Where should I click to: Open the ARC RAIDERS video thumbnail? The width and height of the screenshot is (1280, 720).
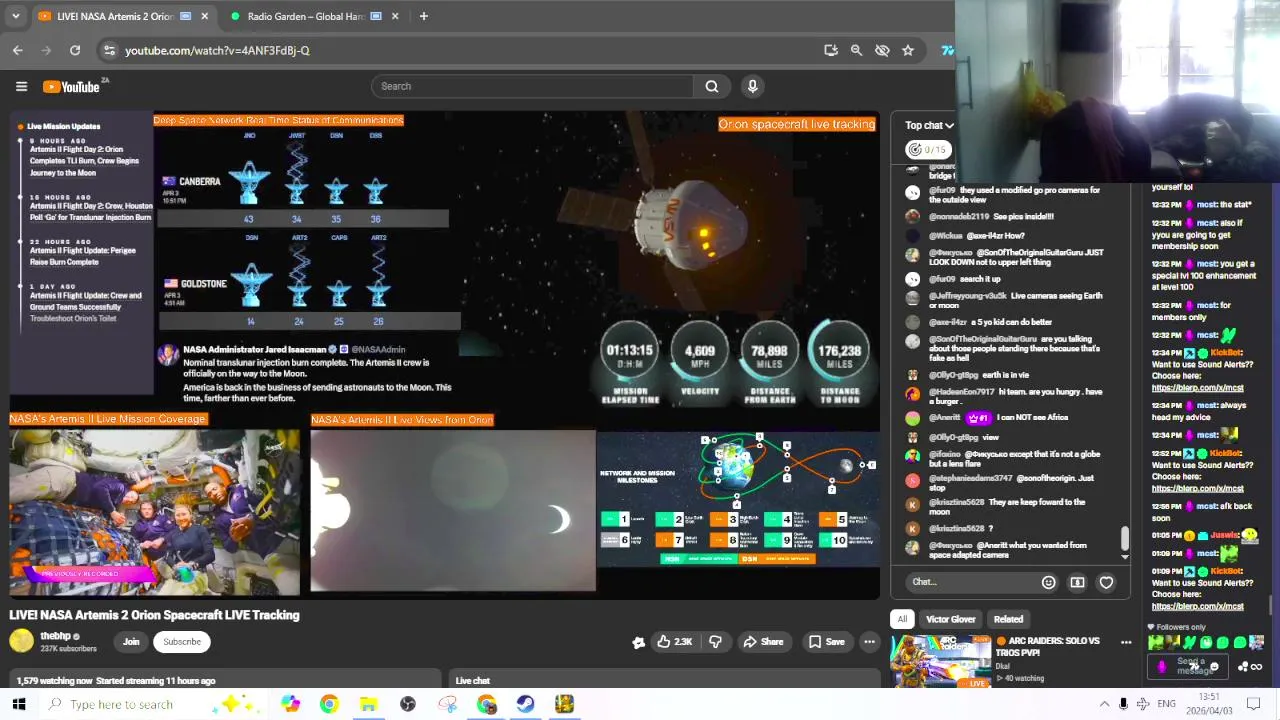pos(941,661)
